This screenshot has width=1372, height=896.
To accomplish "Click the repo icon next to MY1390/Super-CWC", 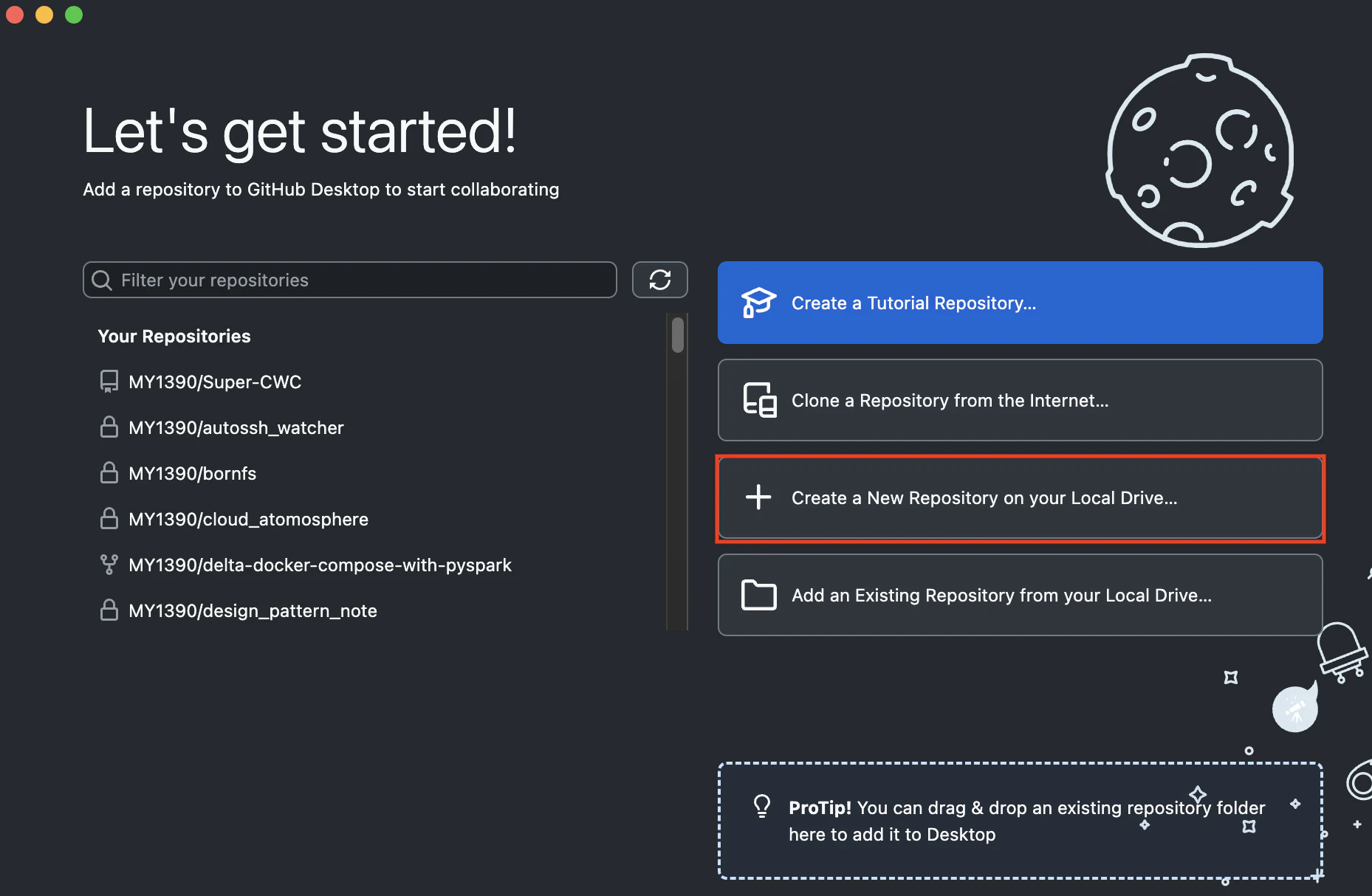I will pyautogui.click(x=109, y=382).
